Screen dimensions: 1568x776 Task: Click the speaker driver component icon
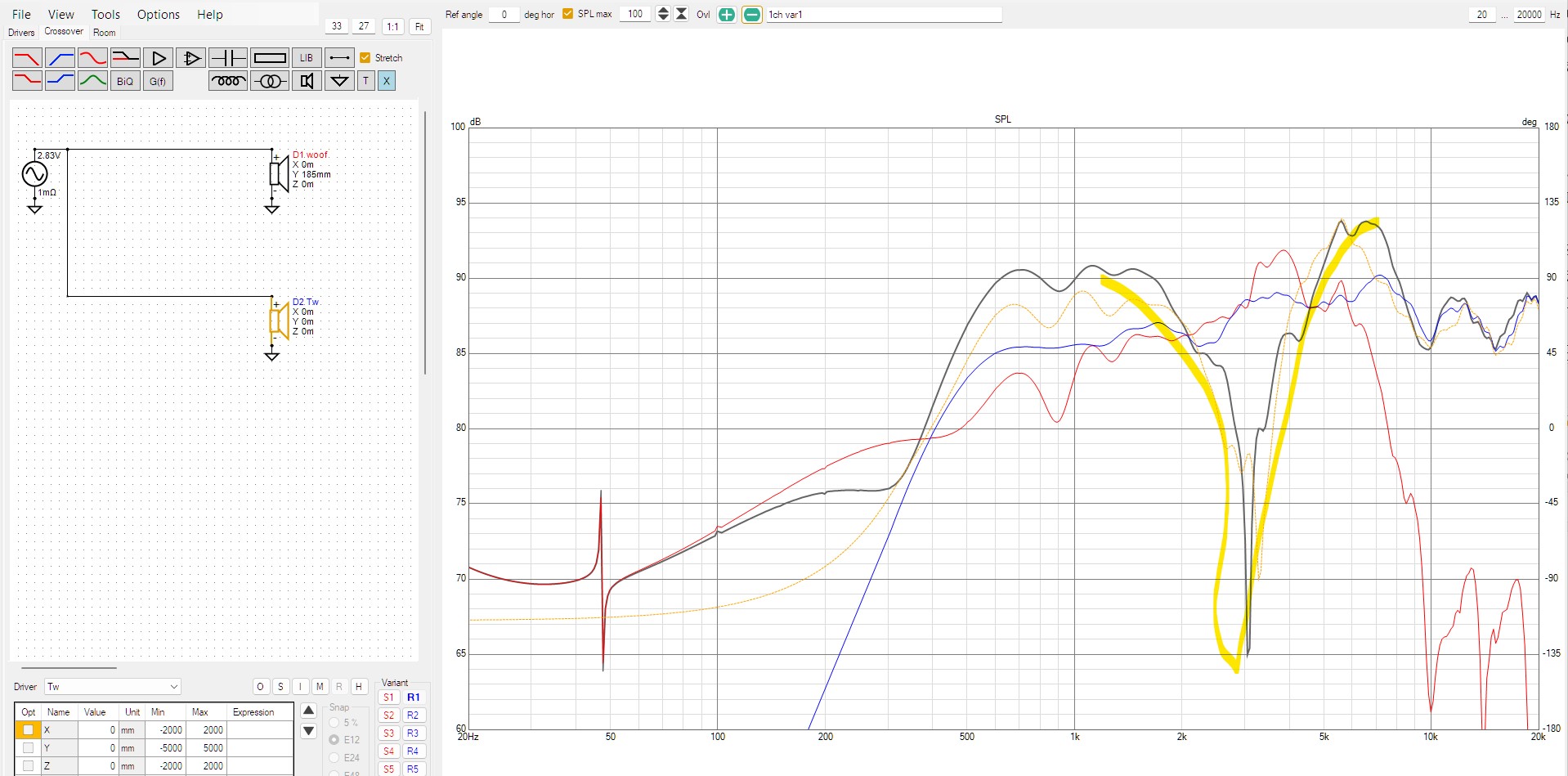[x=307, y=81]
